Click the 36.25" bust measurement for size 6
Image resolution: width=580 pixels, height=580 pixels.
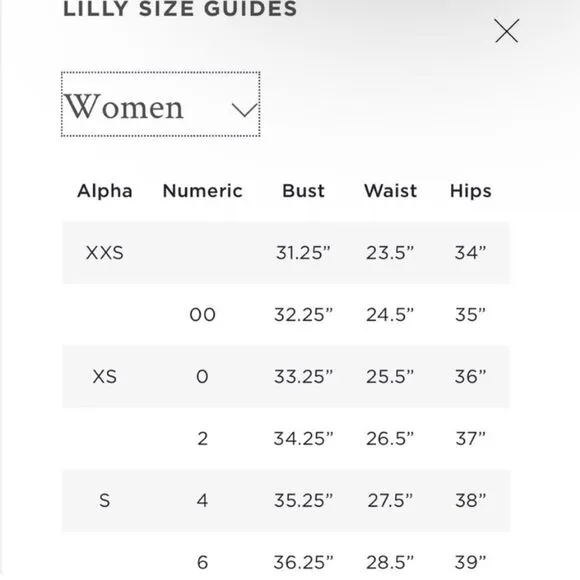(303, 562)
